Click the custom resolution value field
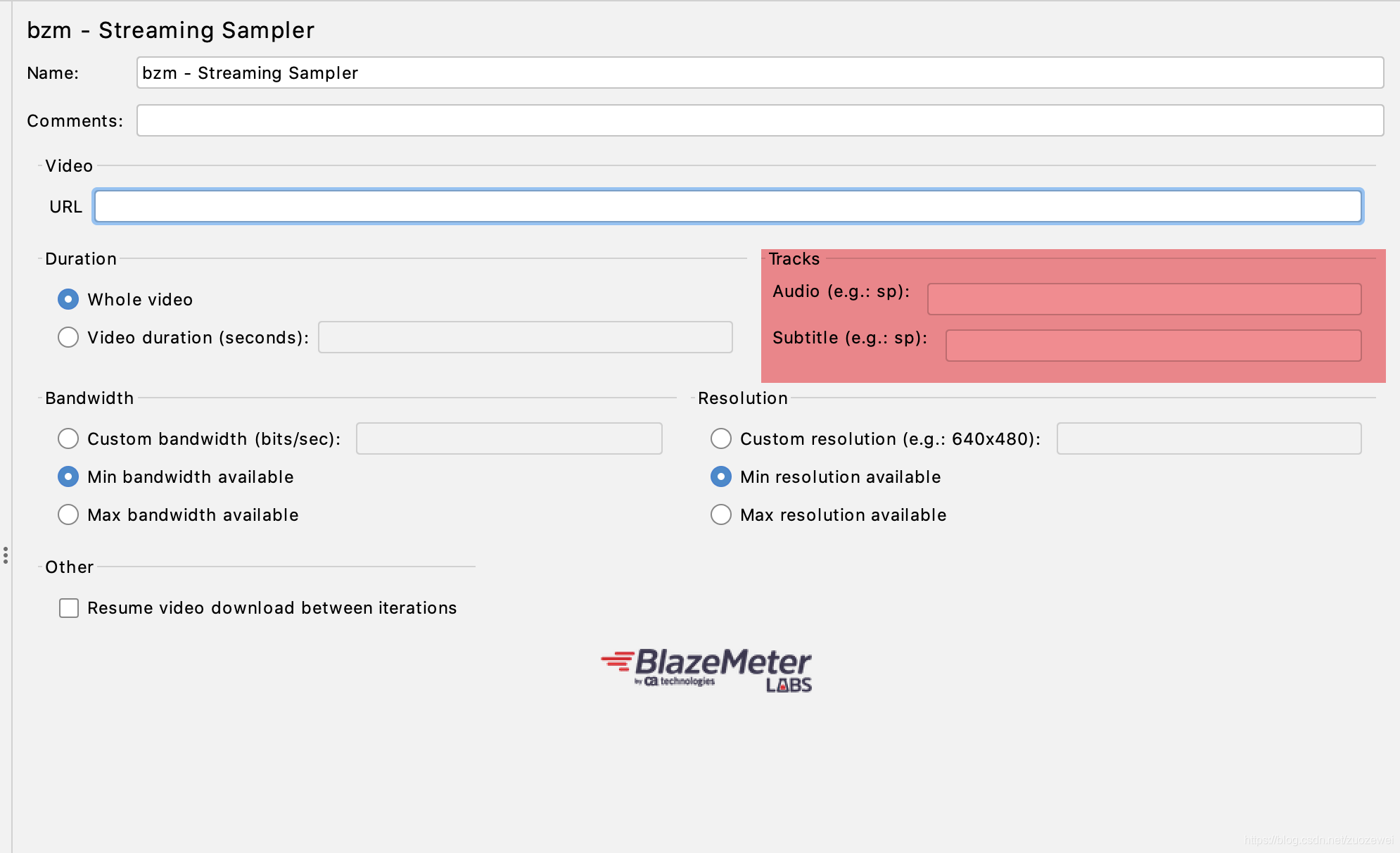This screenshot has width=1400, height=853. tap(1209, 438)
